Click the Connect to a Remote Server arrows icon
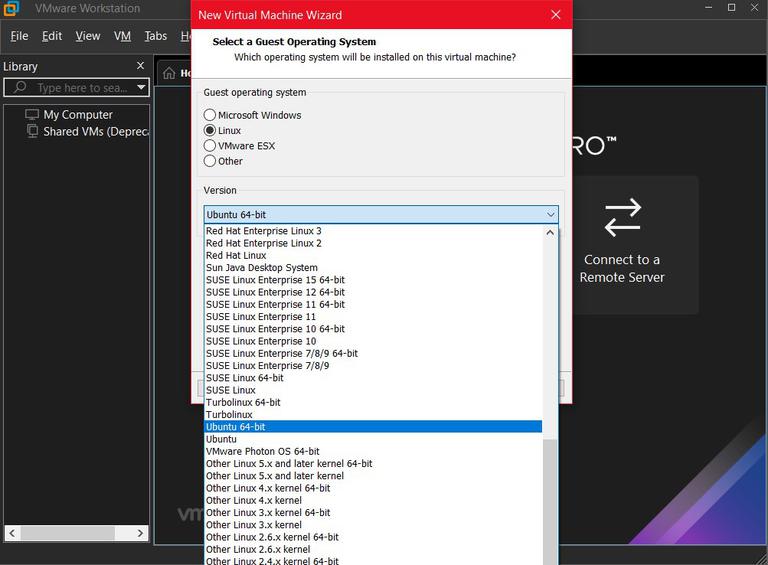768x565 pixels. (623, 217)
